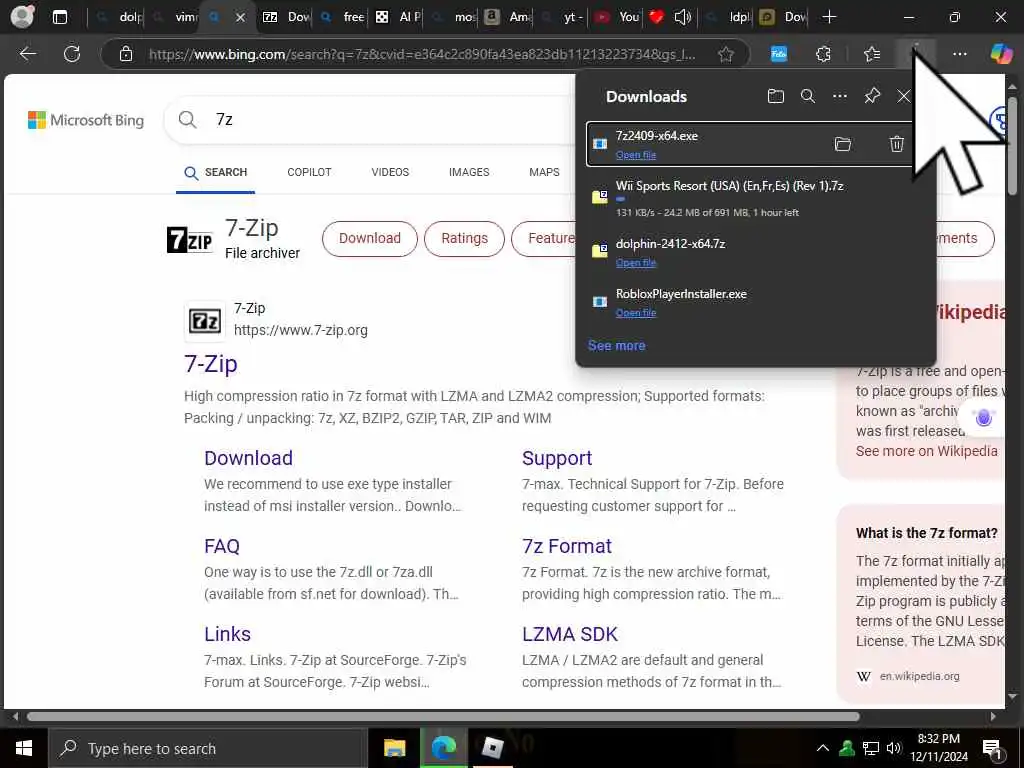Click the 7-Zip Download pill button
Image resolution: width=1024 pixels, height=768 pixels.
click(370, 238)
